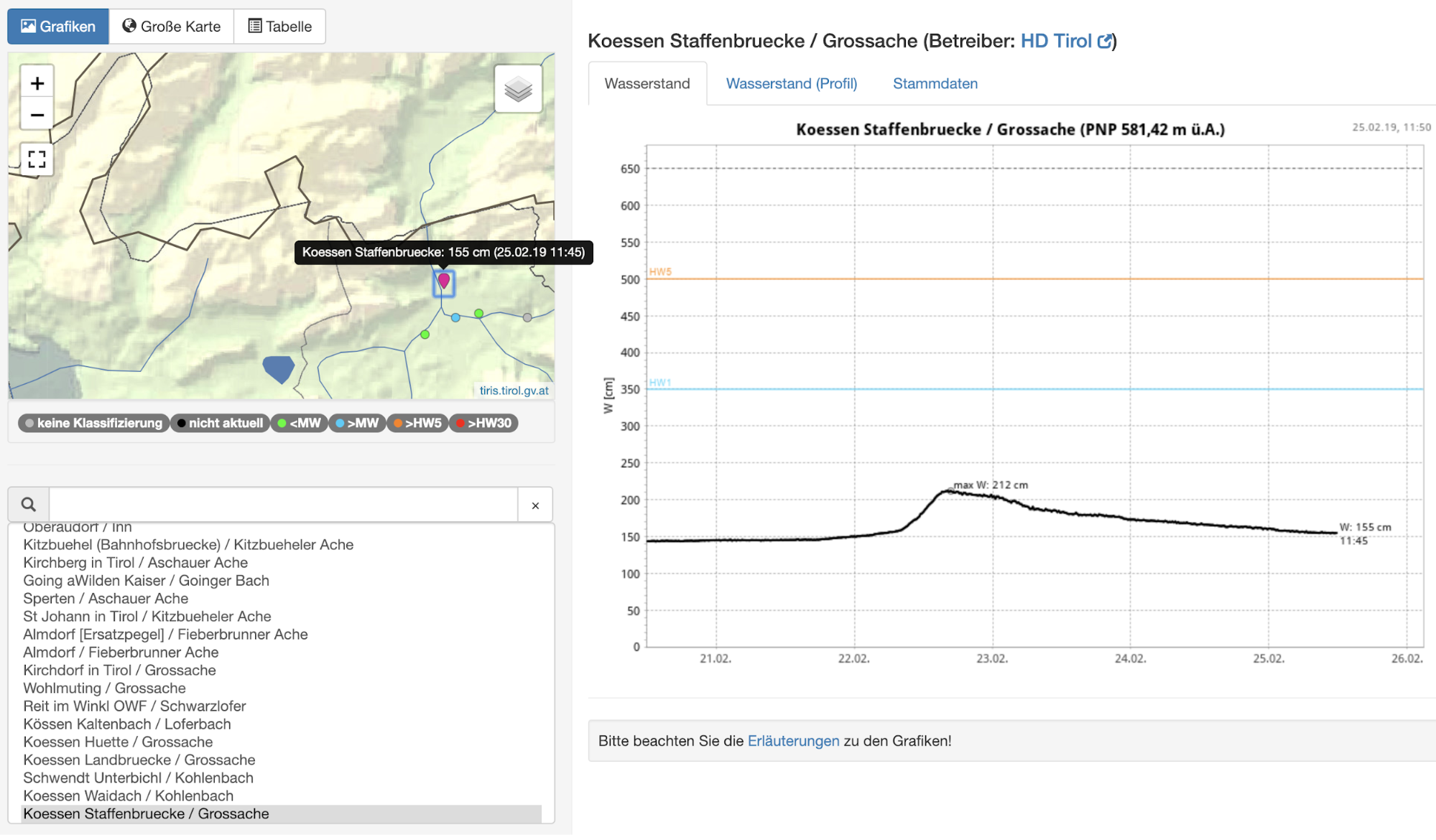
Task: Open the Erläuterungen link
Action: [793, 741]
